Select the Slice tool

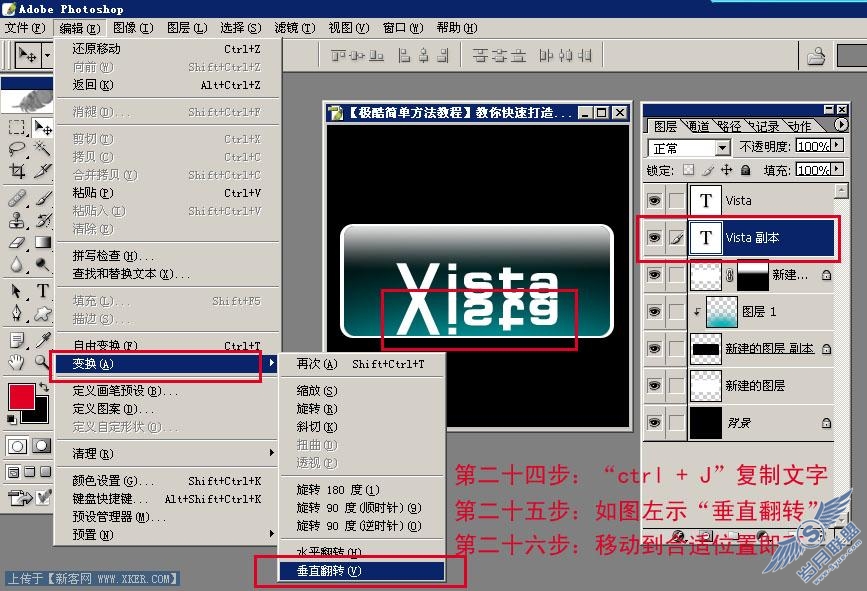point(42,171)
